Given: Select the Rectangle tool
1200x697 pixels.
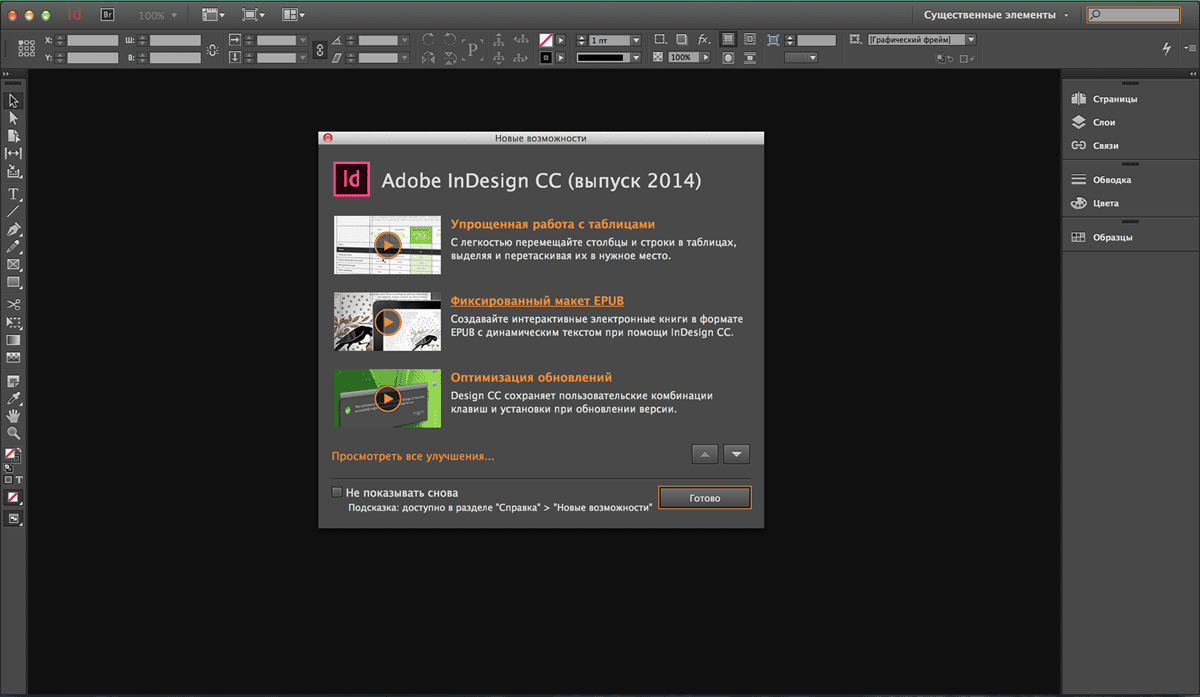Looking at the screenshot, I should pos(14,282).
